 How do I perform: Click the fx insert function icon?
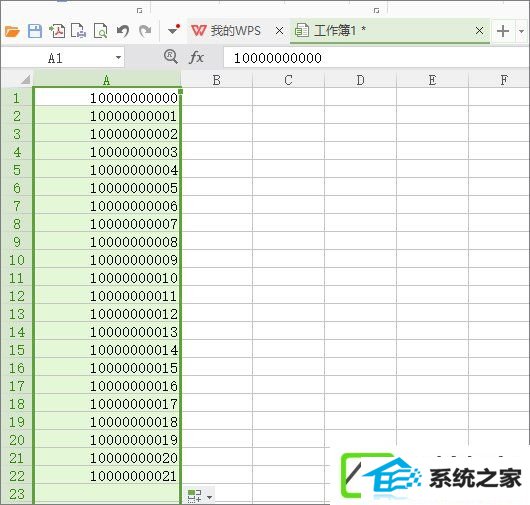196,57
